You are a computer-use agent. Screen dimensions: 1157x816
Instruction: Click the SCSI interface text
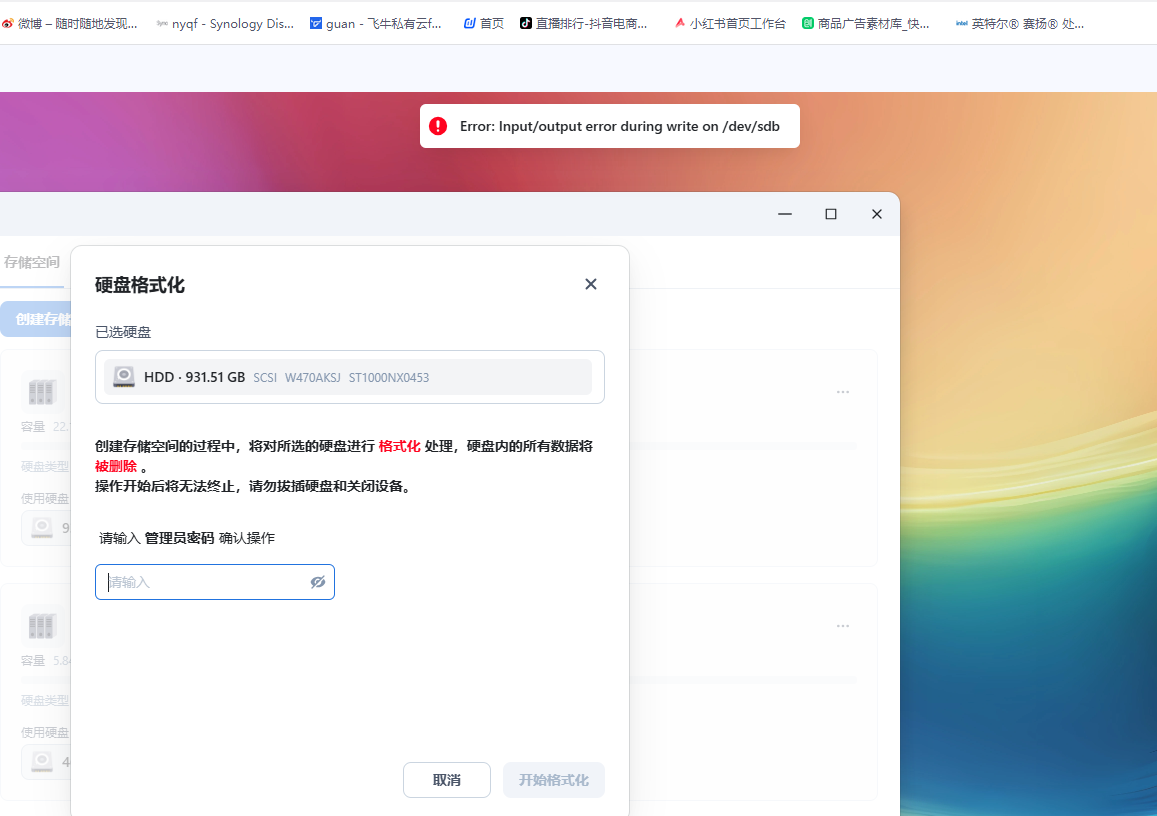point(265,378)
